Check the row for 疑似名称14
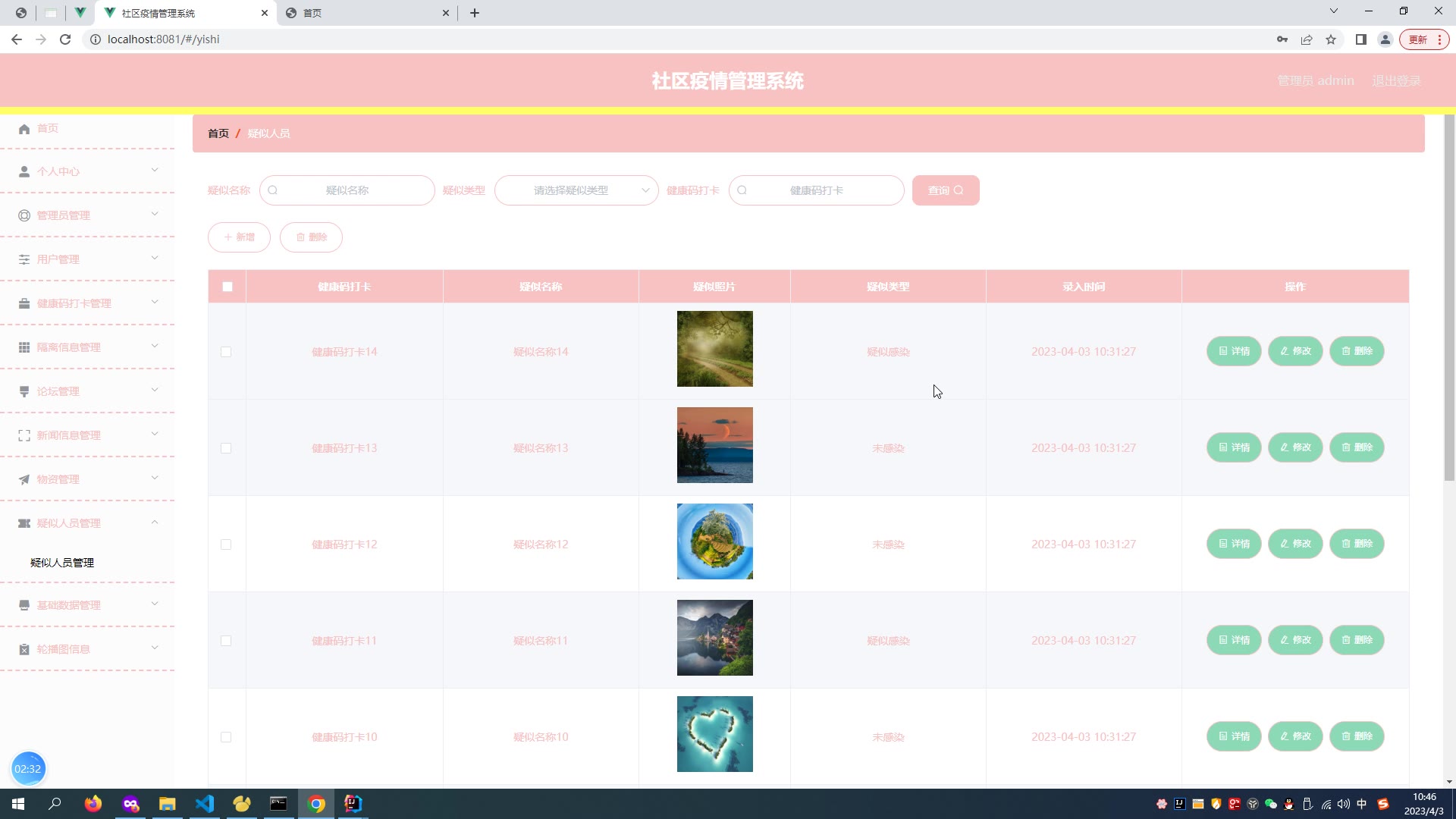This screenshot has height=819, width=1456. 226,352
